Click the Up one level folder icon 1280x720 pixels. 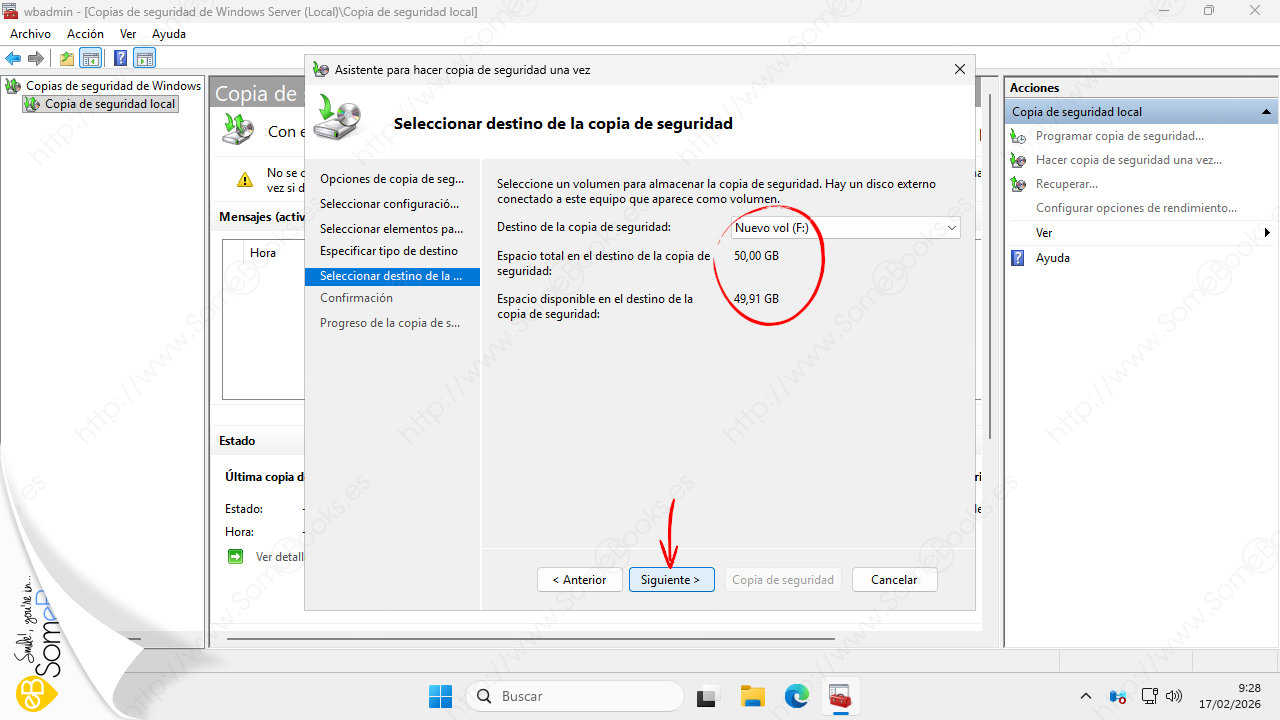coord(66,58)
